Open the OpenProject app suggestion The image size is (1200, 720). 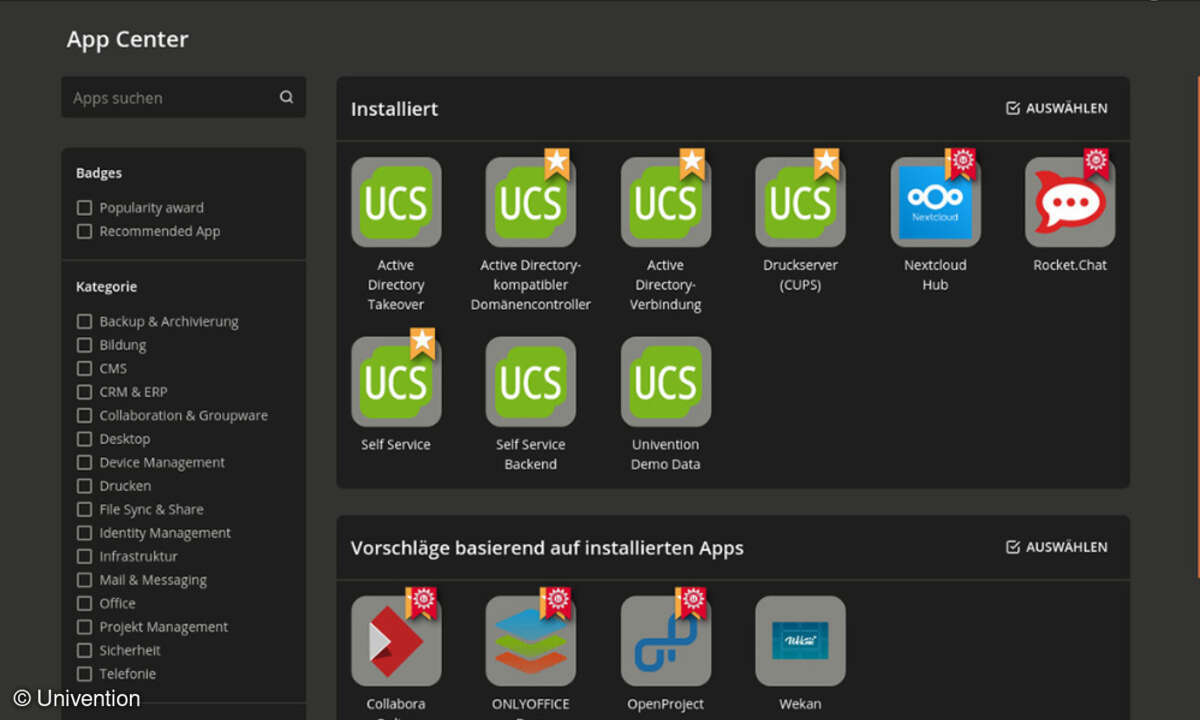pyautogui.click(x=666, y=641)
